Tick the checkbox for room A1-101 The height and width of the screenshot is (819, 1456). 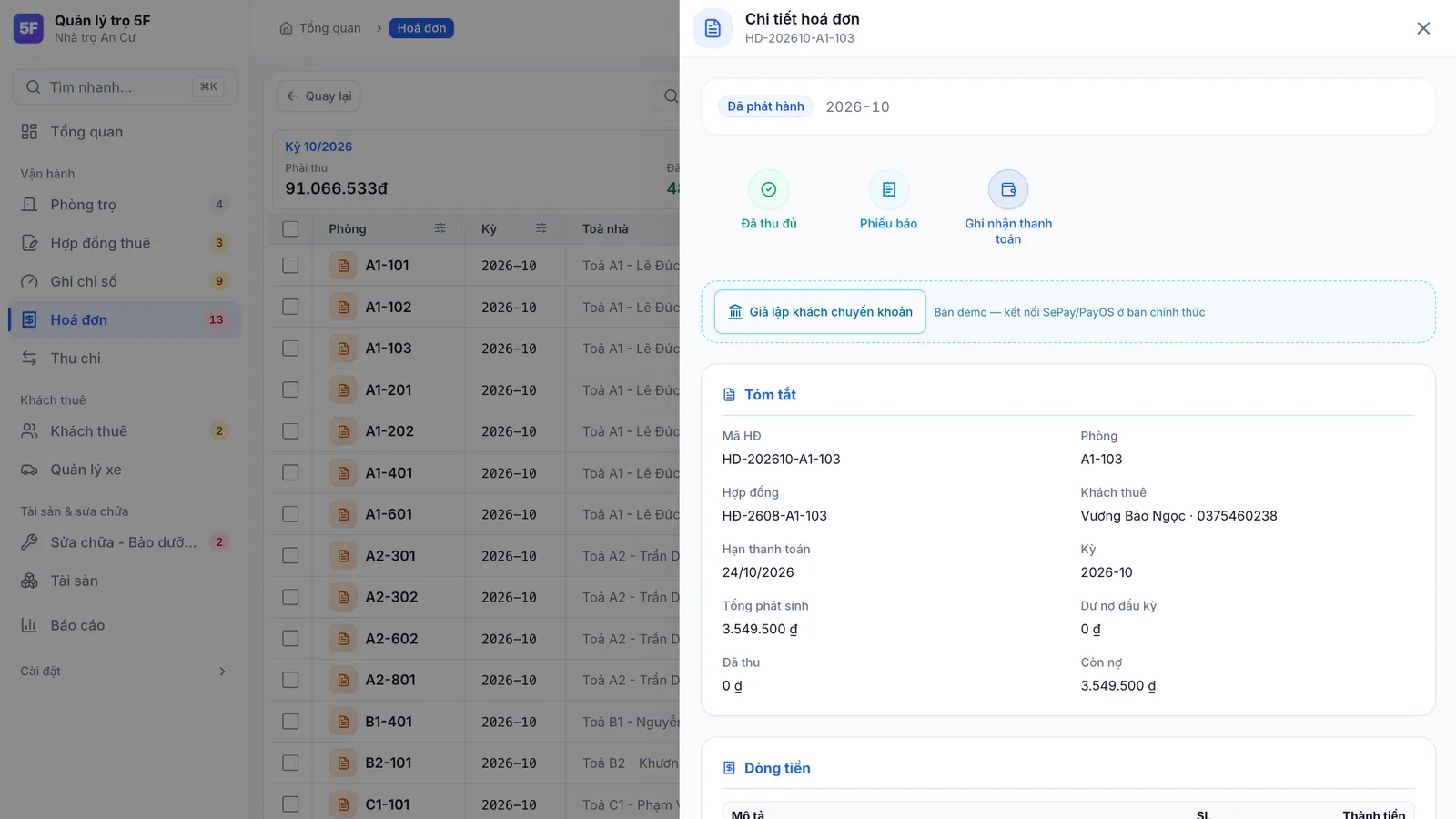point(290,266)
